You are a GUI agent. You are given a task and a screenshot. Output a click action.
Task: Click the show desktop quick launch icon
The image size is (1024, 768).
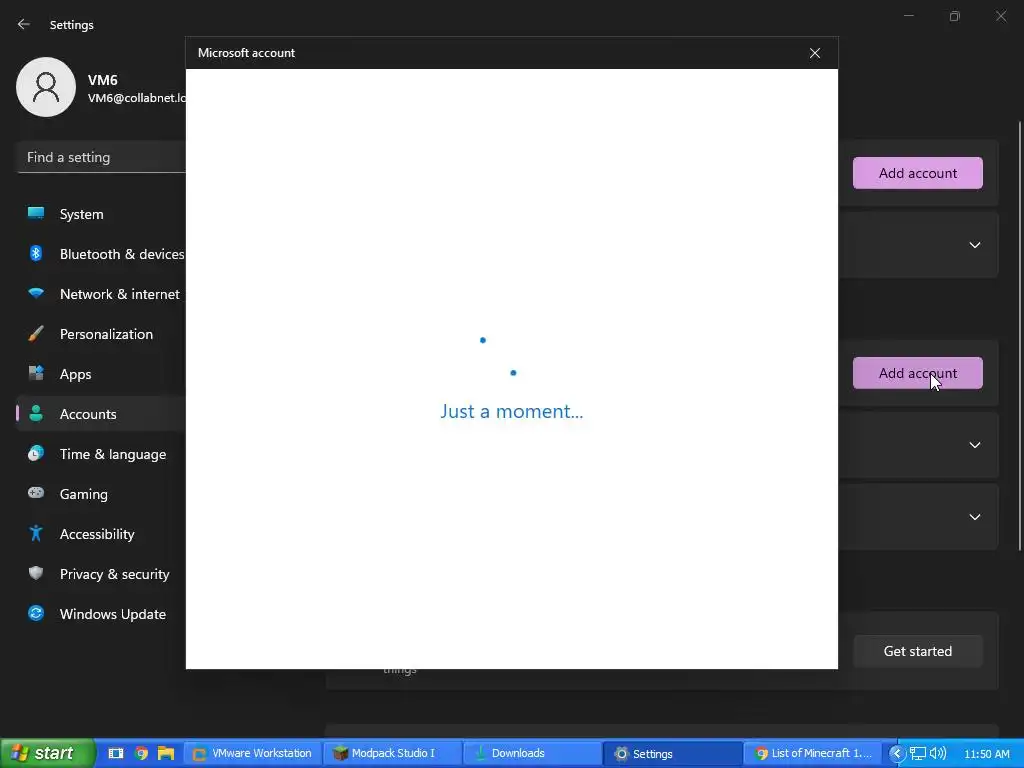pos(116,753)
